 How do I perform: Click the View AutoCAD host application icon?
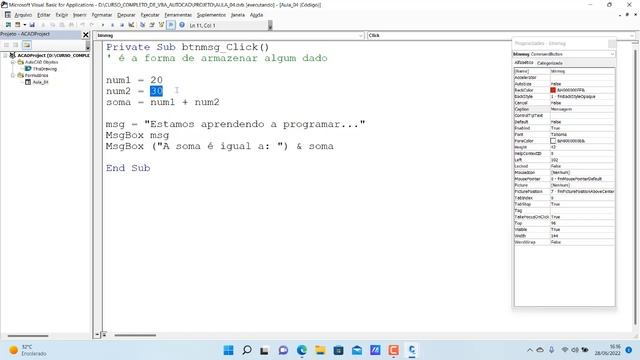point(8,25)
